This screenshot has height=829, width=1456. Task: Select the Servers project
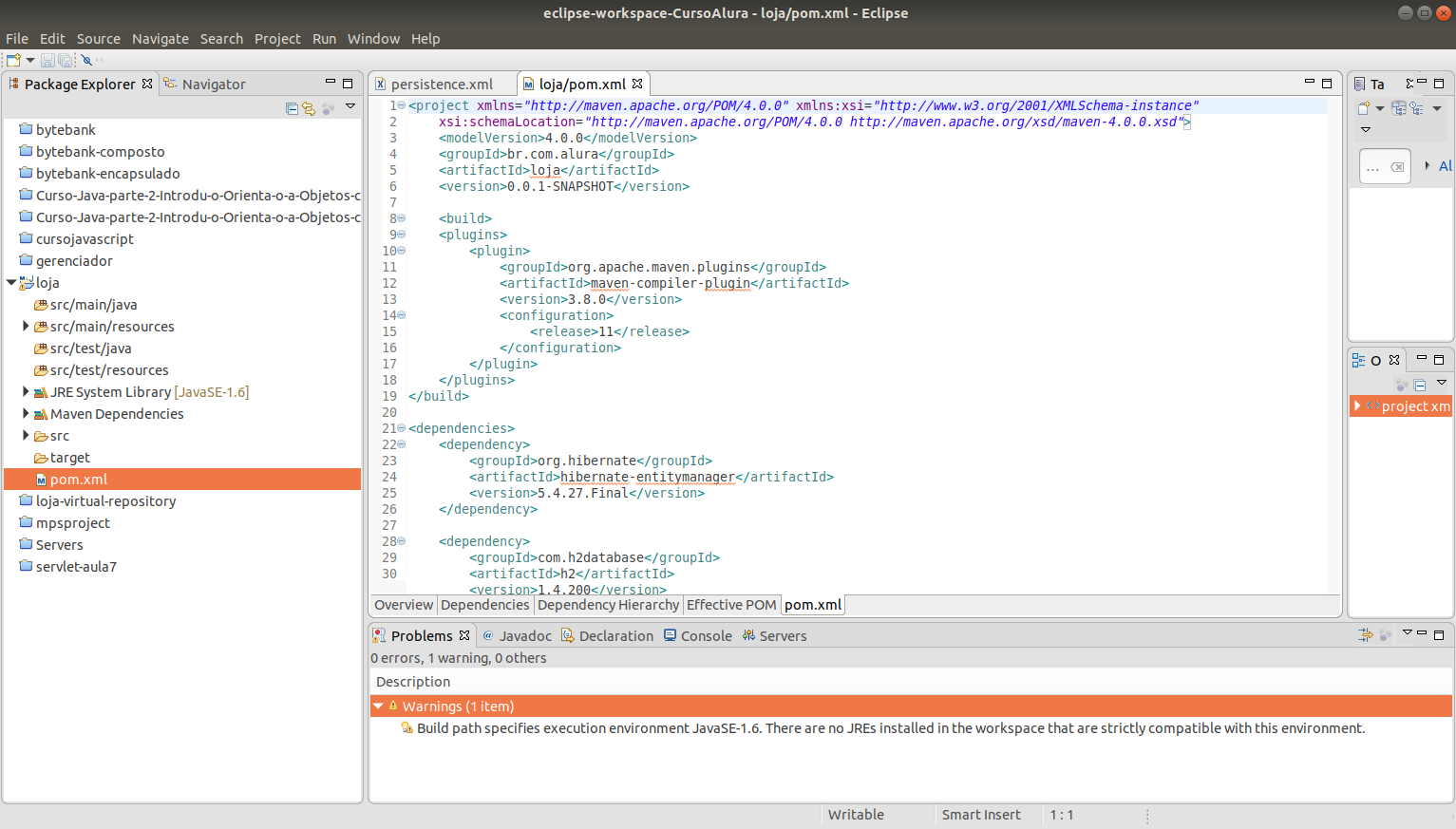[x=51, y=544]
